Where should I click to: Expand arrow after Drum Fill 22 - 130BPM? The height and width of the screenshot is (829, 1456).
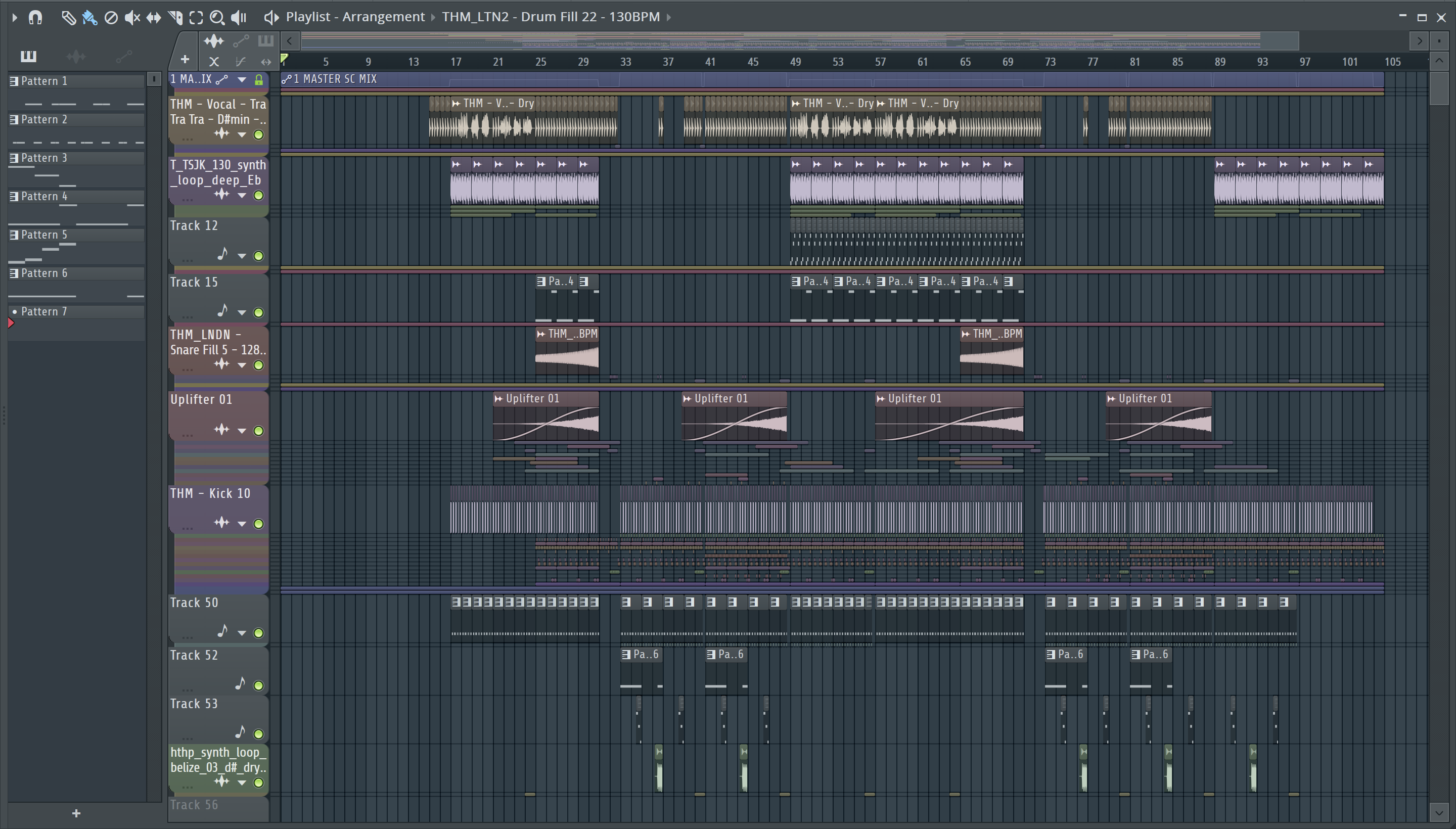[668, 18]
